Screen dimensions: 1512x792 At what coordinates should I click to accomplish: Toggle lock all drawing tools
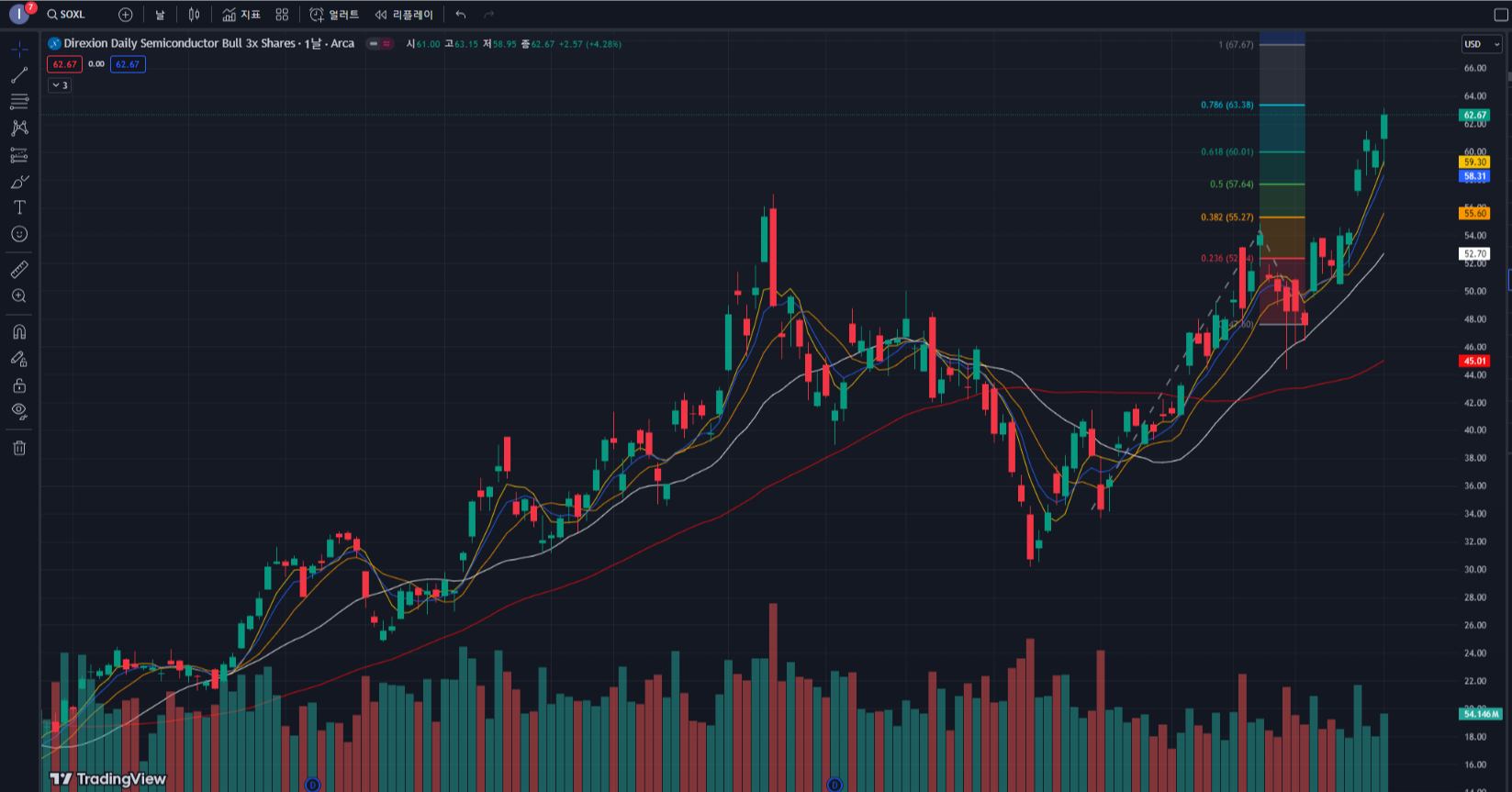(x=19, y=385)
